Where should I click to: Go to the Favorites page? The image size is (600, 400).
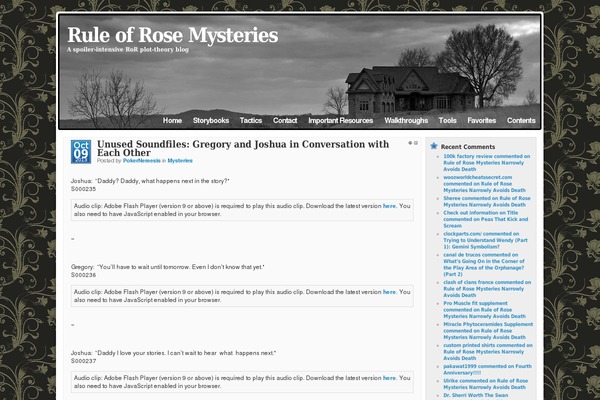[481, 120]
